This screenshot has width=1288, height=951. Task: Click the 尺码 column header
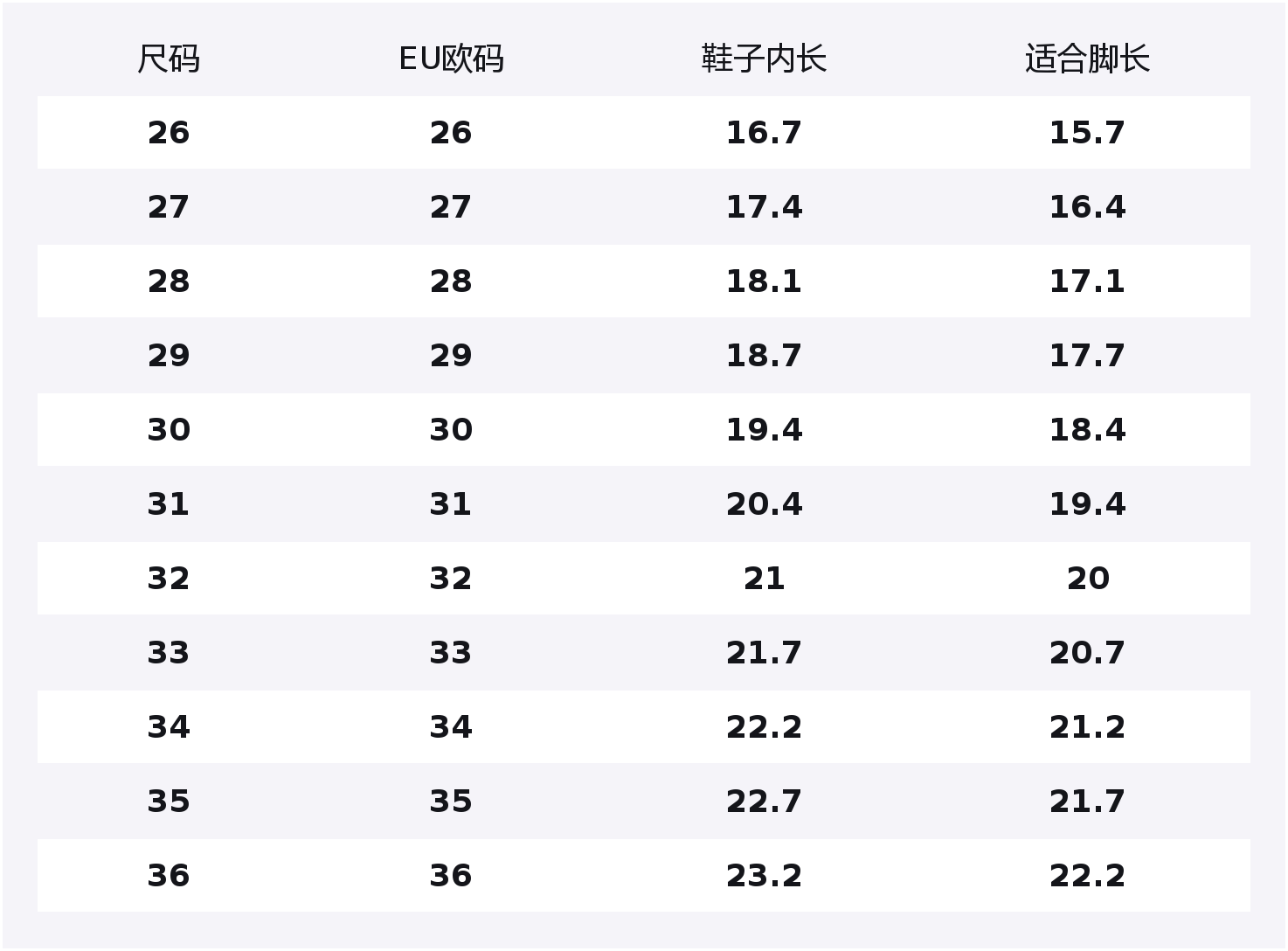click(169, 59)
